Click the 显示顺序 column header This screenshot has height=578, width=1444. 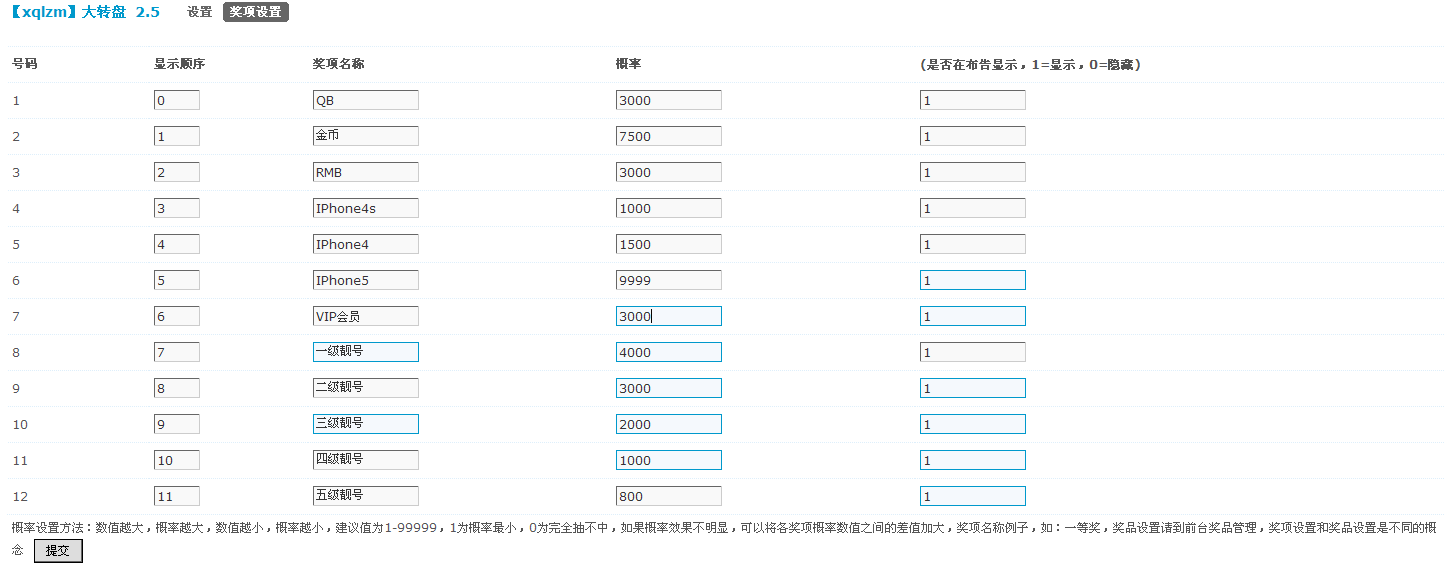pyautogui.click(x=179, y=64)
